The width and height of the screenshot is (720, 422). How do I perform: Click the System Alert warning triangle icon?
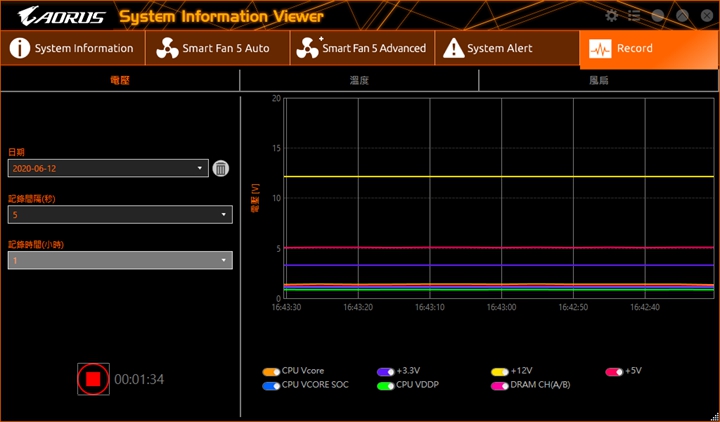pos(454,48)
